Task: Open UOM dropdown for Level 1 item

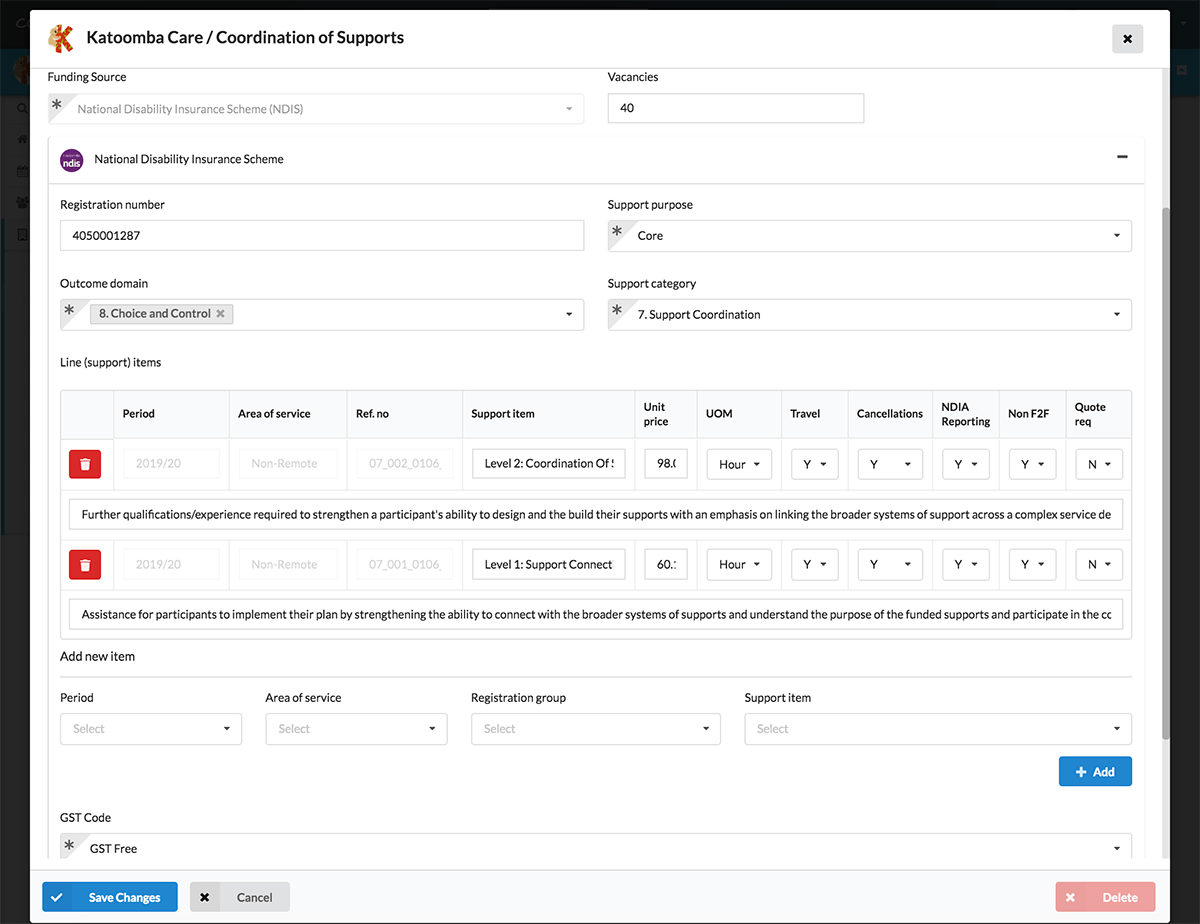Action: [739, 565]
